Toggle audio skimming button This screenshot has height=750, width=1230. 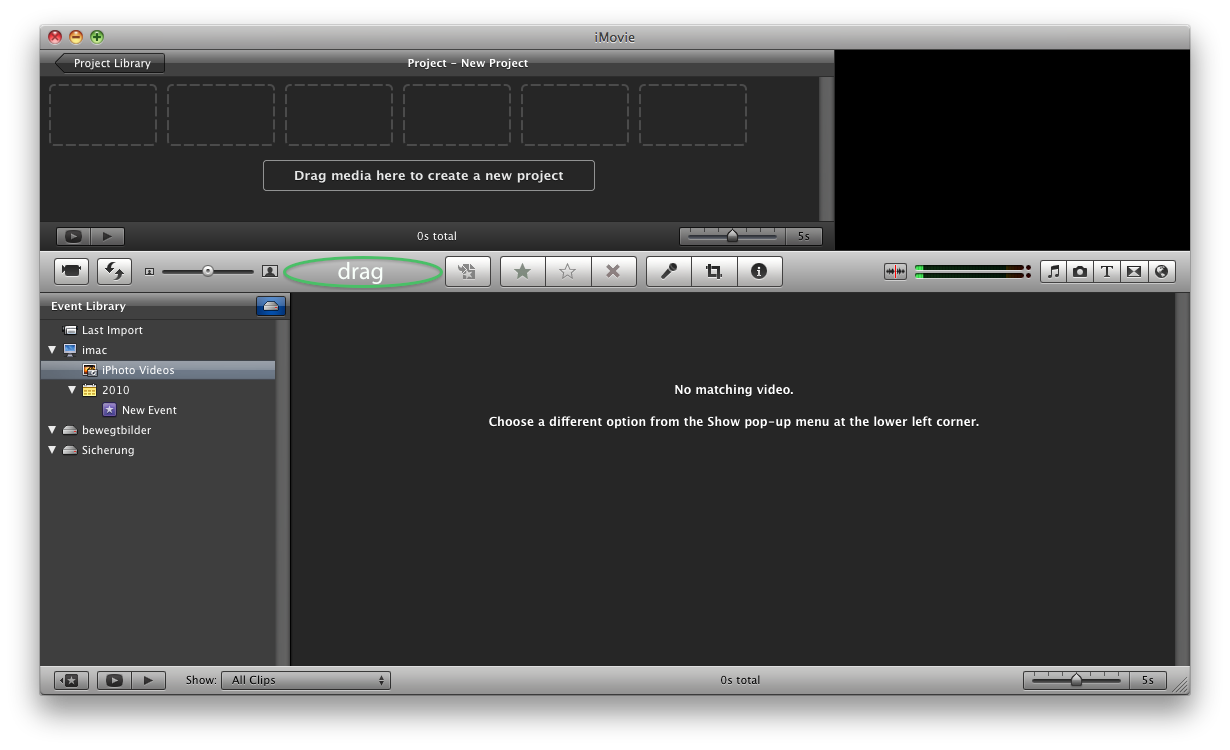coord(895,271)
